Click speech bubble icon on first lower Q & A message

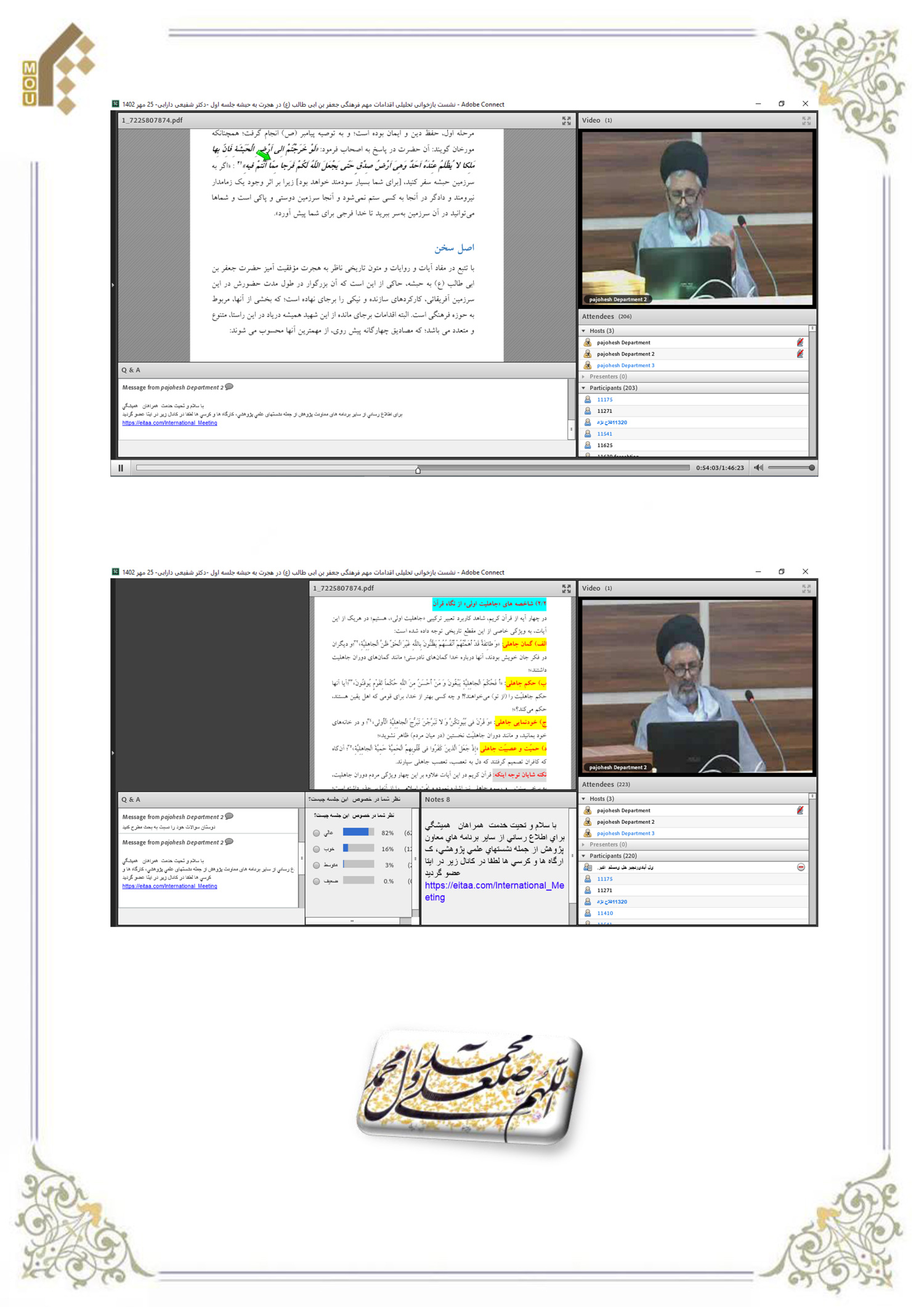(229, 816)
